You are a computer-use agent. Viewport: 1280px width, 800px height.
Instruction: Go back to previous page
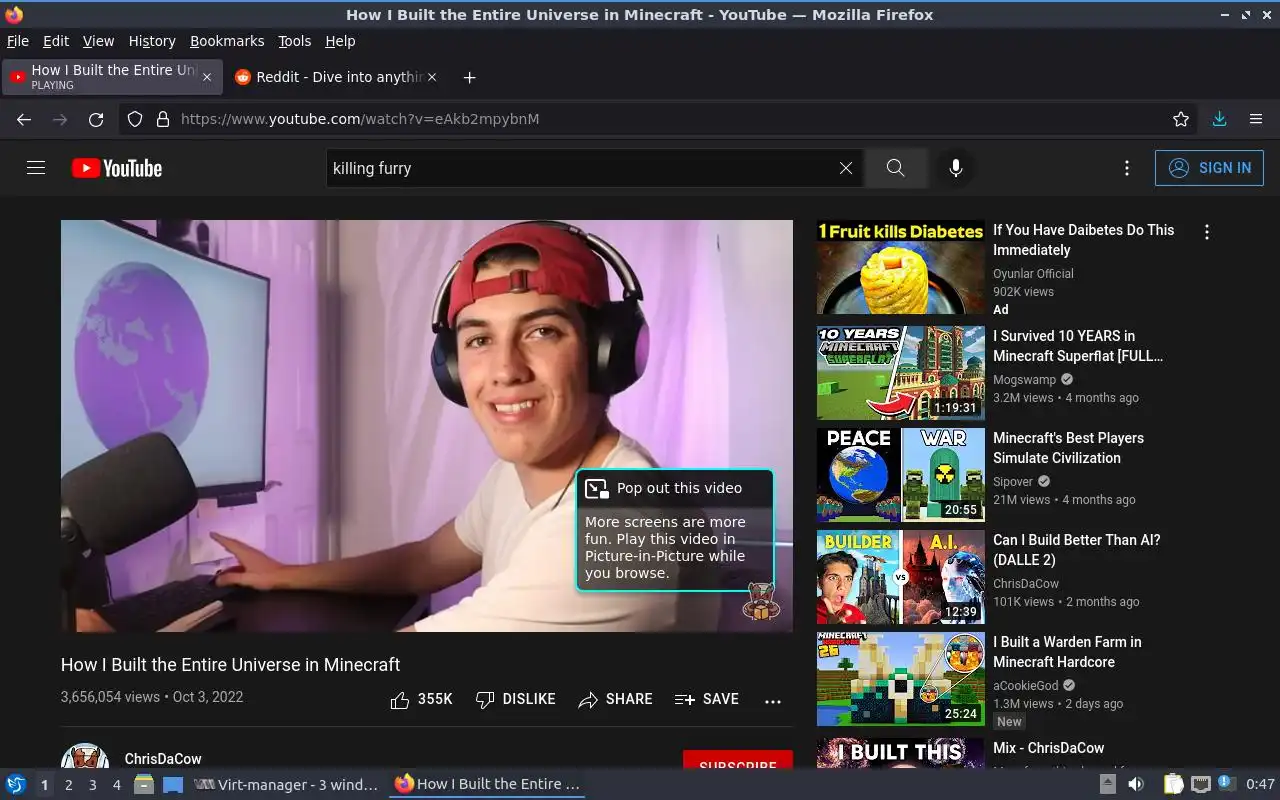(x=24, y=119)
